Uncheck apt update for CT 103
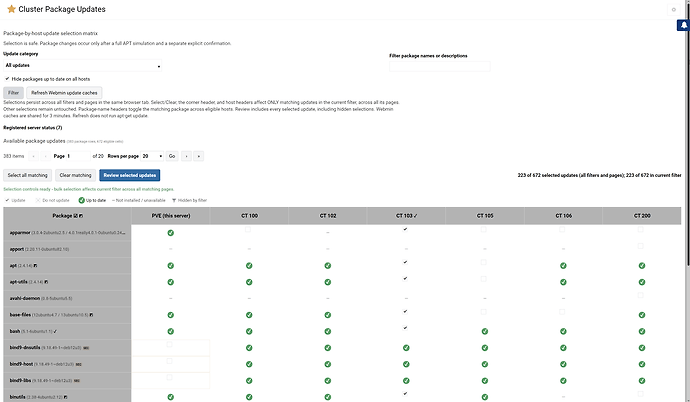Screen dimensions: 690x402 pos(405,263)
